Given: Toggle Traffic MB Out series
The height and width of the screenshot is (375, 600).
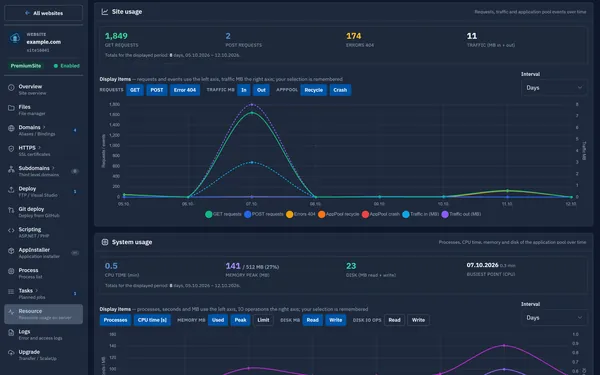Looking at the screenshot, I should (x=261, y=90).
